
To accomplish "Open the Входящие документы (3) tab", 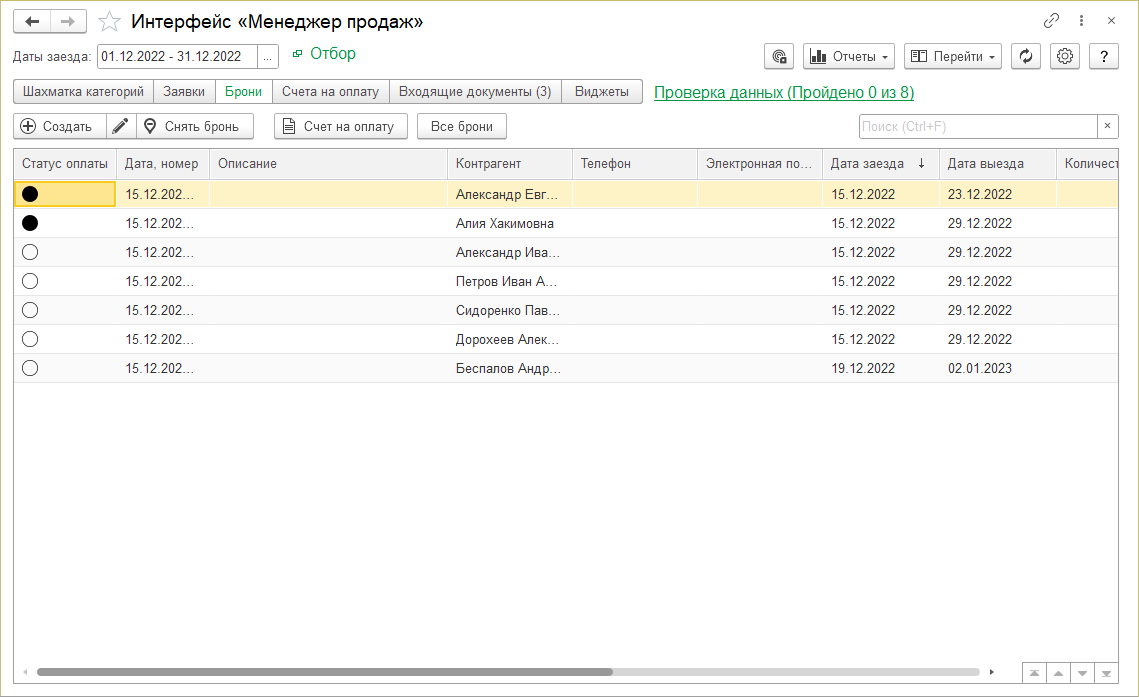I will (475, 91).
